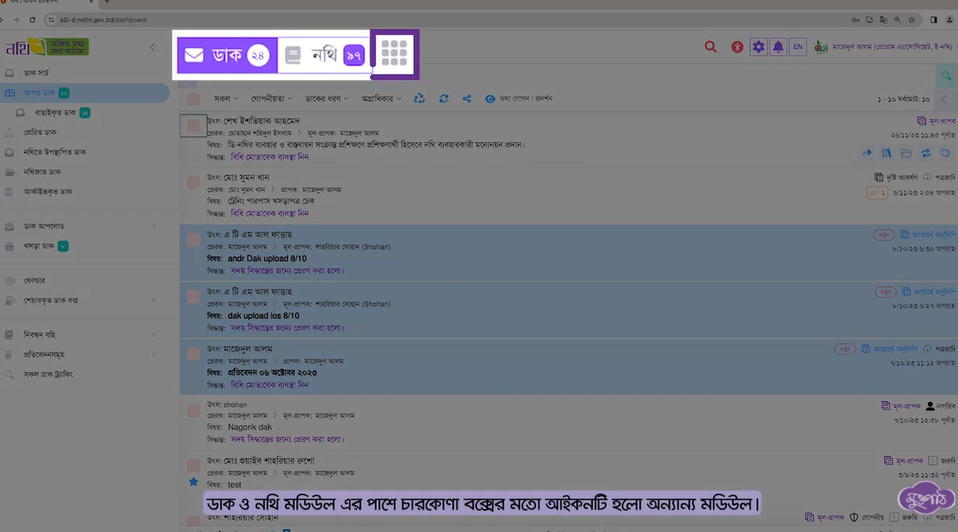The width and height of the screenshot is (958, 532).
Task: Select the মোঃ সুমন খান dak checkbox
Action: pos(193,183)
